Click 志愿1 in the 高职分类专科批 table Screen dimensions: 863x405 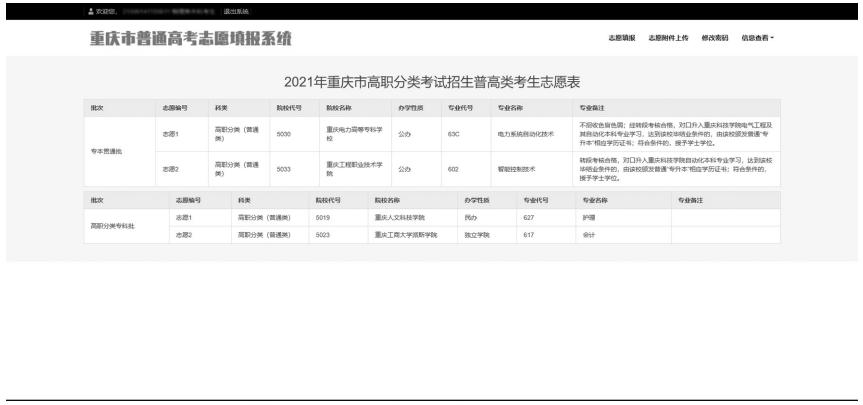click(183, 217)
